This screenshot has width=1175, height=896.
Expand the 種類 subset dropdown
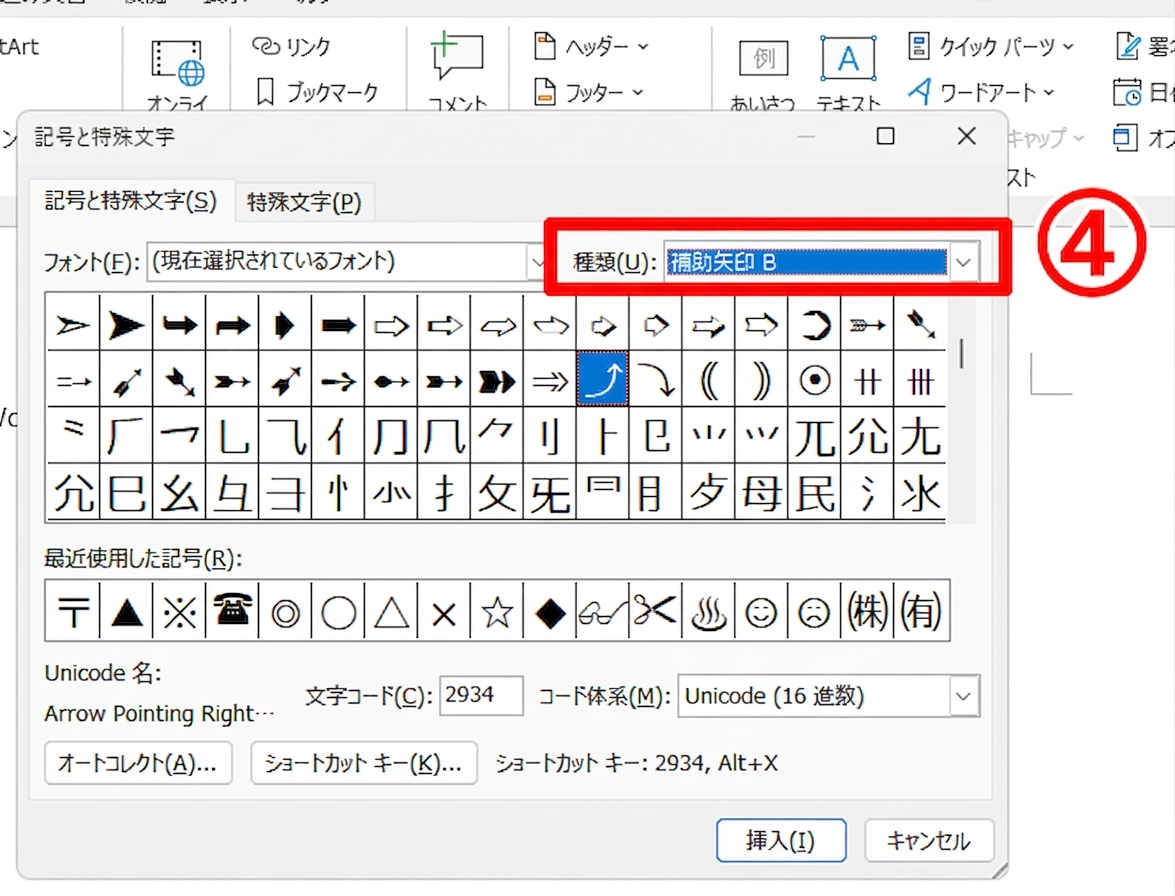963,262
